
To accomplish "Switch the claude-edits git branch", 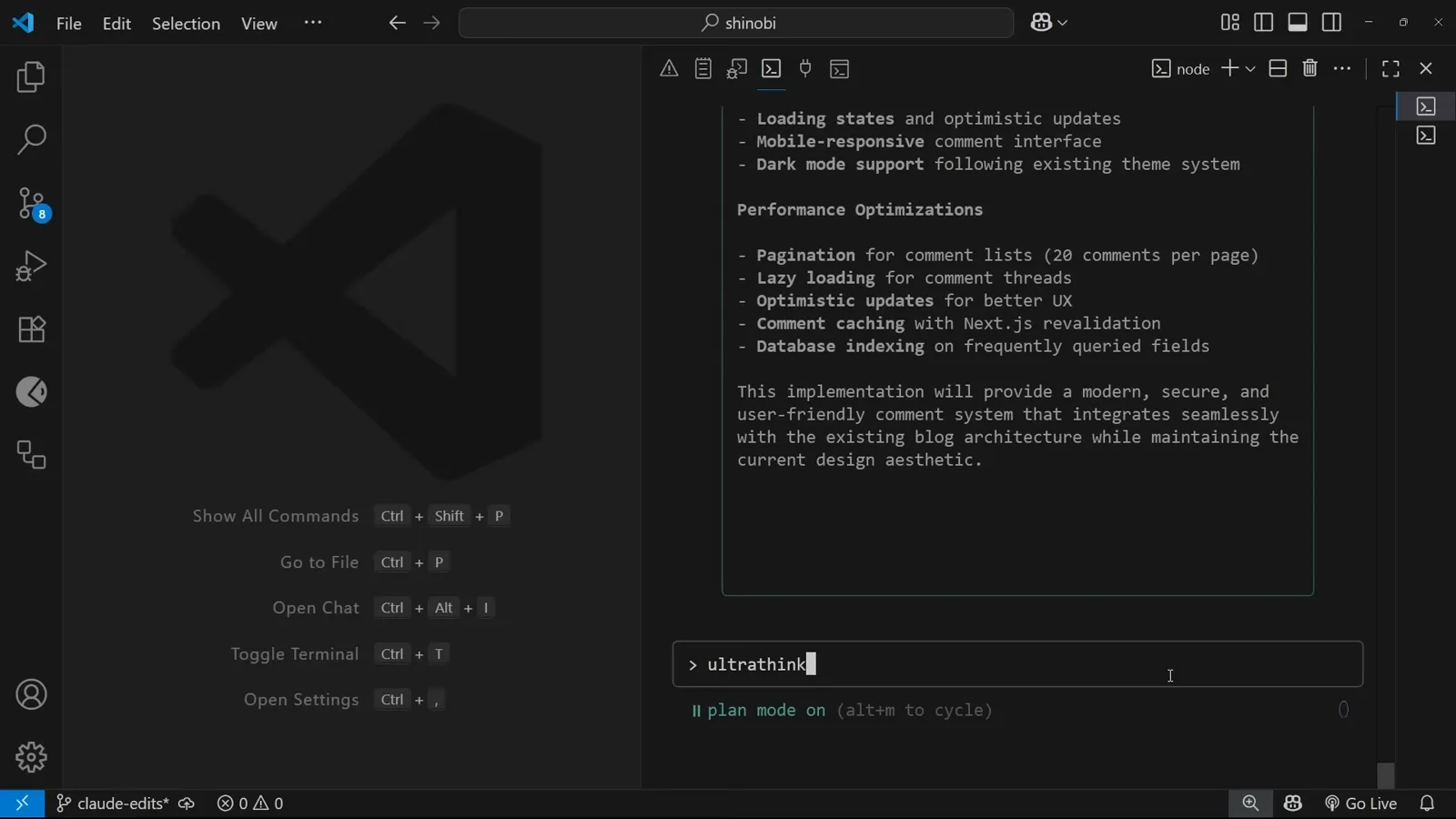I will (112, 804).
